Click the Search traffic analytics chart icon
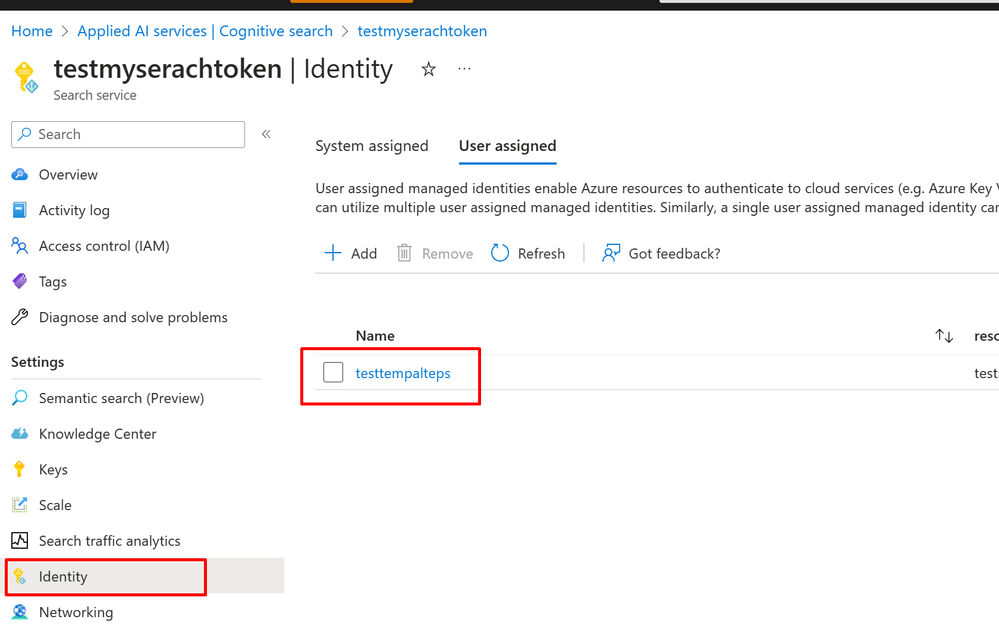This screenshot has width=999, height=626. 20,541
